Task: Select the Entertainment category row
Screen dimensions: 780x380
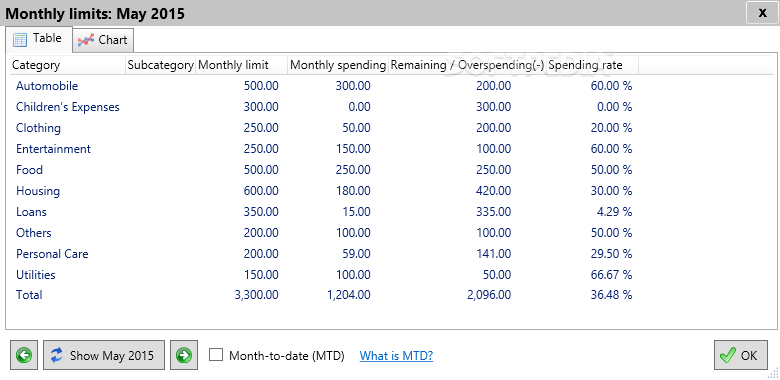Action: click(x=323, y=149)
